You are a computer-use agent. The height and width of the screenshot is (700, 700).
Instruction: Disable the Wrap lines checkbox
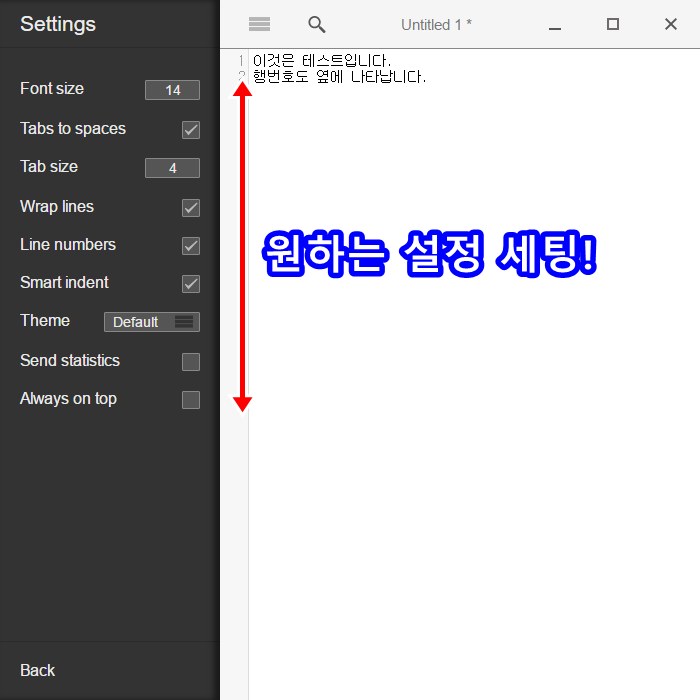click(x=191, y=208)
